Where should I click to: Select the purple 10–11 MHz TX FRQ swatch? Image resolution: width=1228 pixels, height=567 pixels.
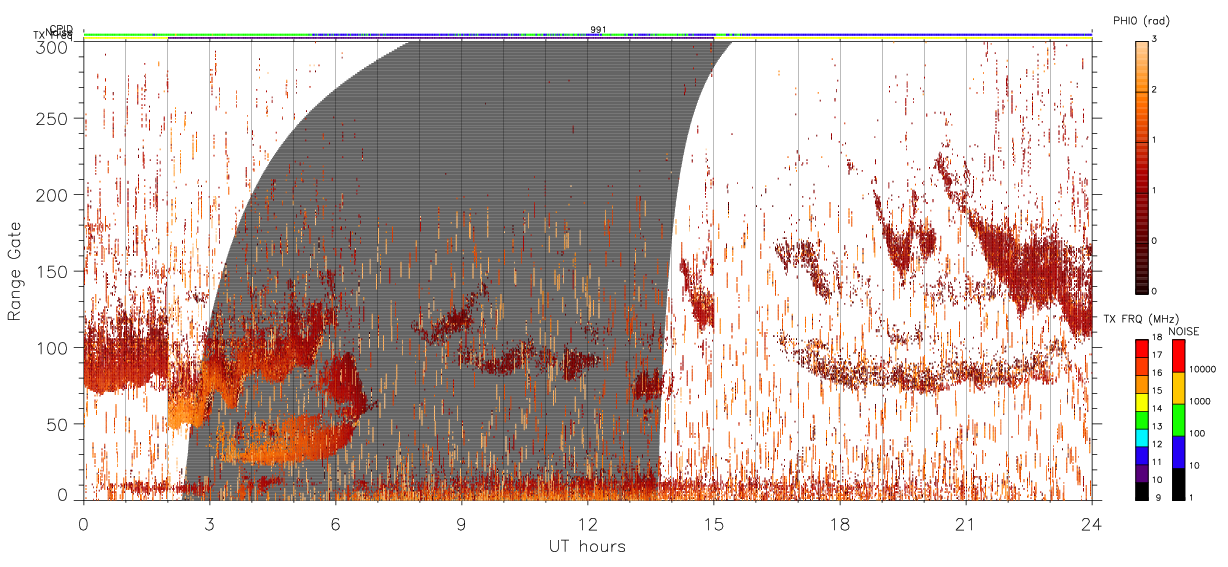(1141, 473)
